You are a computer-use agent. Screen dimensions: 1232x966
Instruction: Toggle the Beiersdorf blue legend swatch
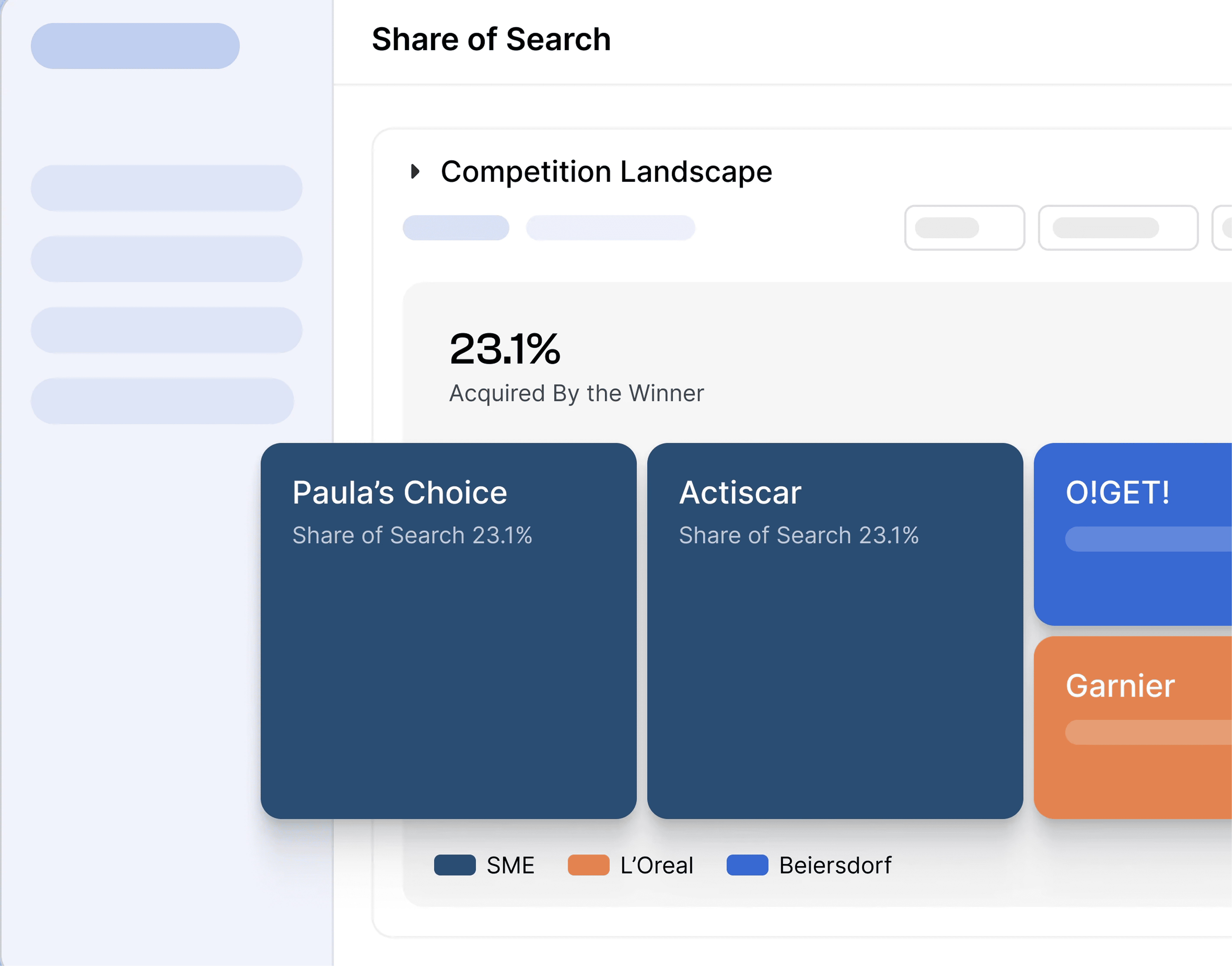point(747,865)
